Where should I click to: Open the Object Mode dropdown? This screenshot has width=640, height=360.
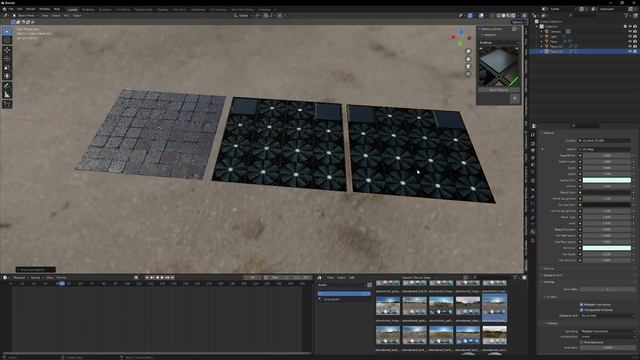25,16
